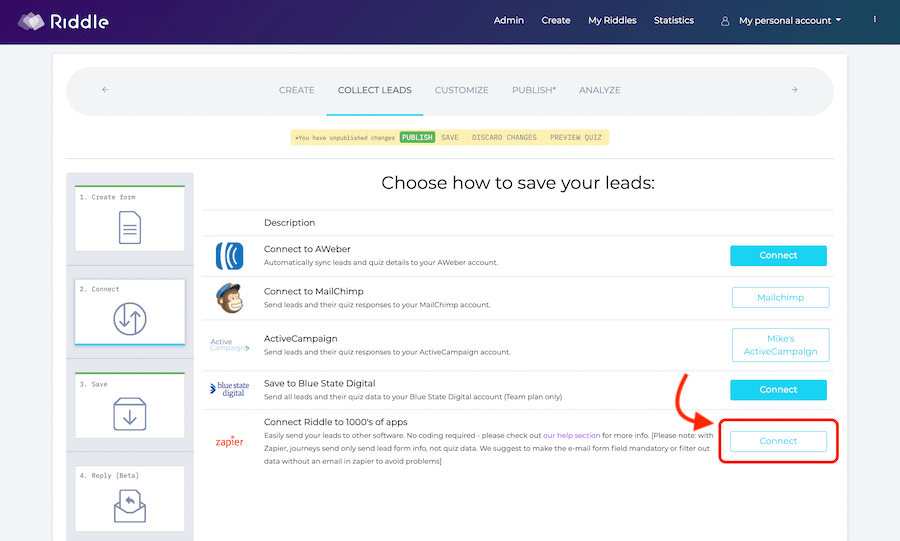Screen dimensions: 900x541
Task: Click DISCARD CHANGES
Action: click(x=505, y=138)
